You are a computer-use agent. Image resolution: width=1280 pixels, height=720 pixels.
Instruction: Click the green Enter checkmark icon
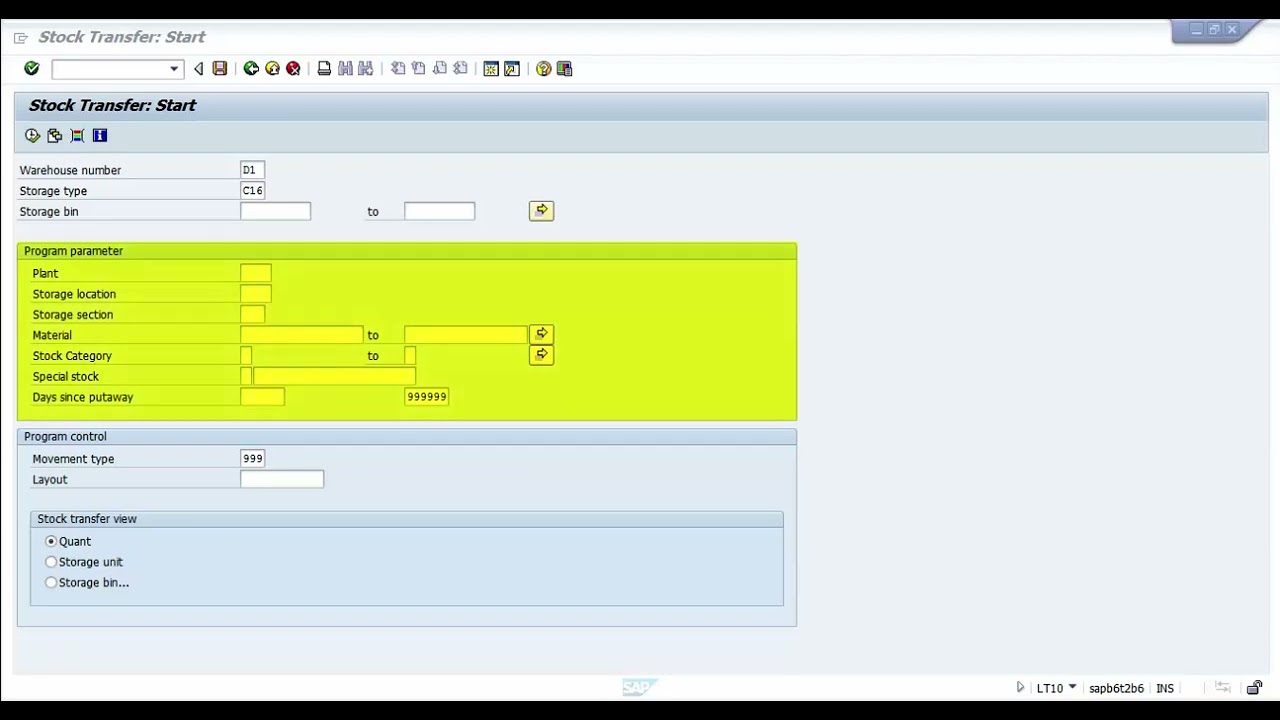32,68
